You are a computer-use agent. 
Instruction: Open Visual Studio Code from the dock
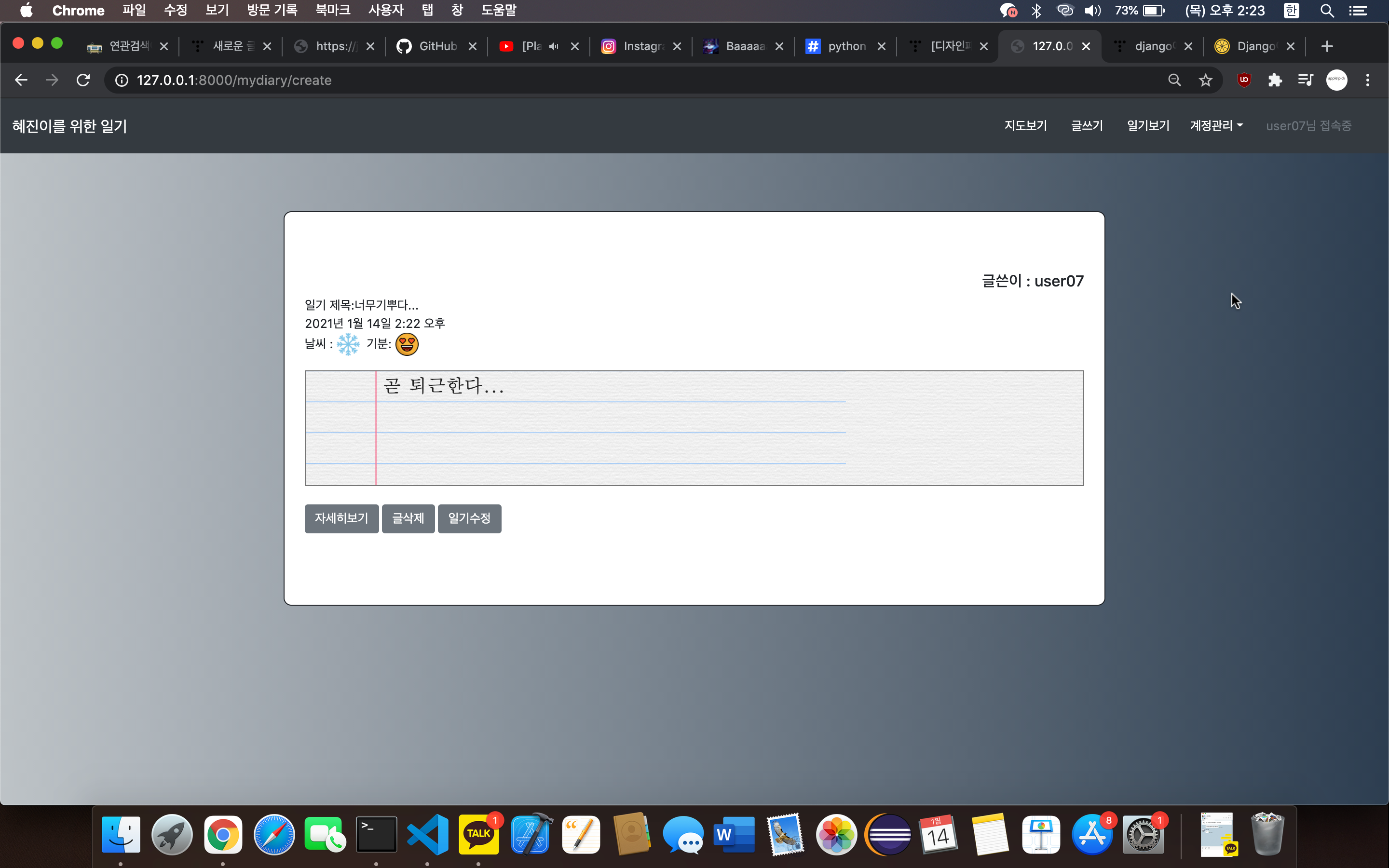428,835
